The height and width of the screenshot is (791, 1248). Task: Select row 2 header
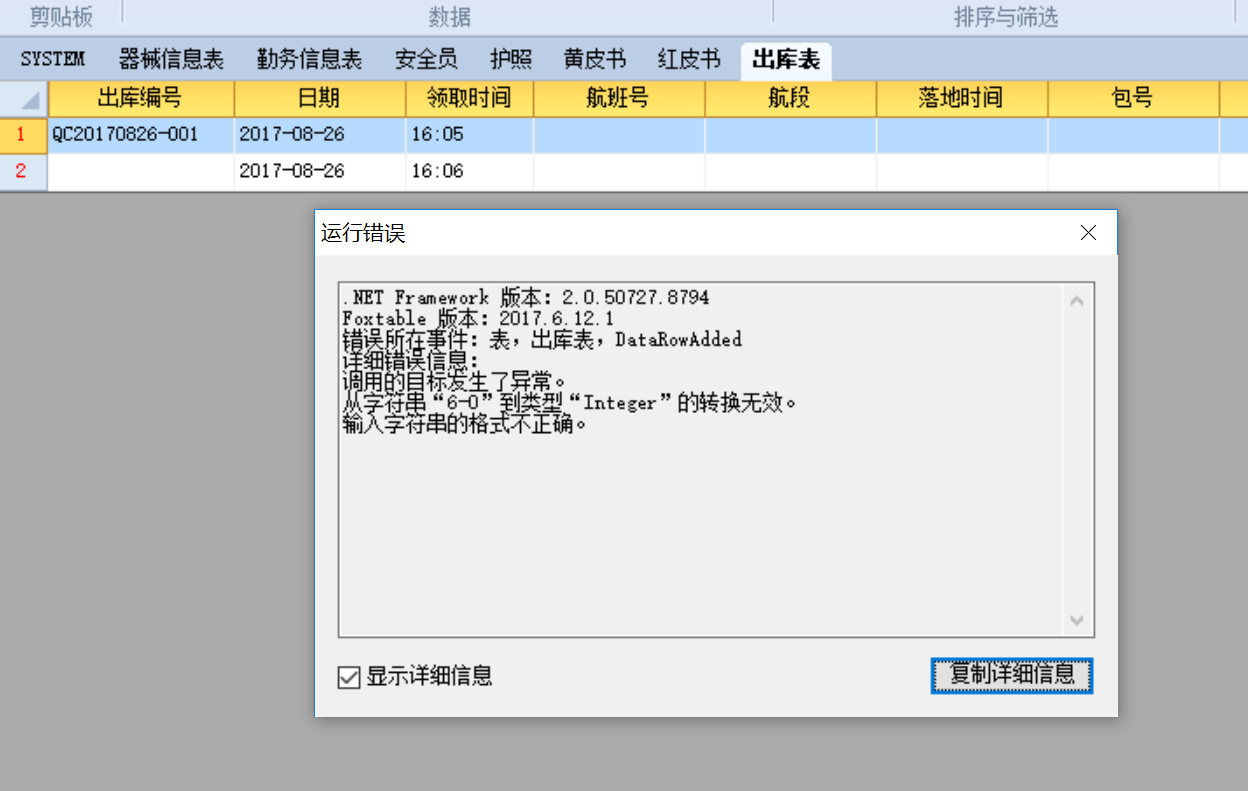(24, 171)
